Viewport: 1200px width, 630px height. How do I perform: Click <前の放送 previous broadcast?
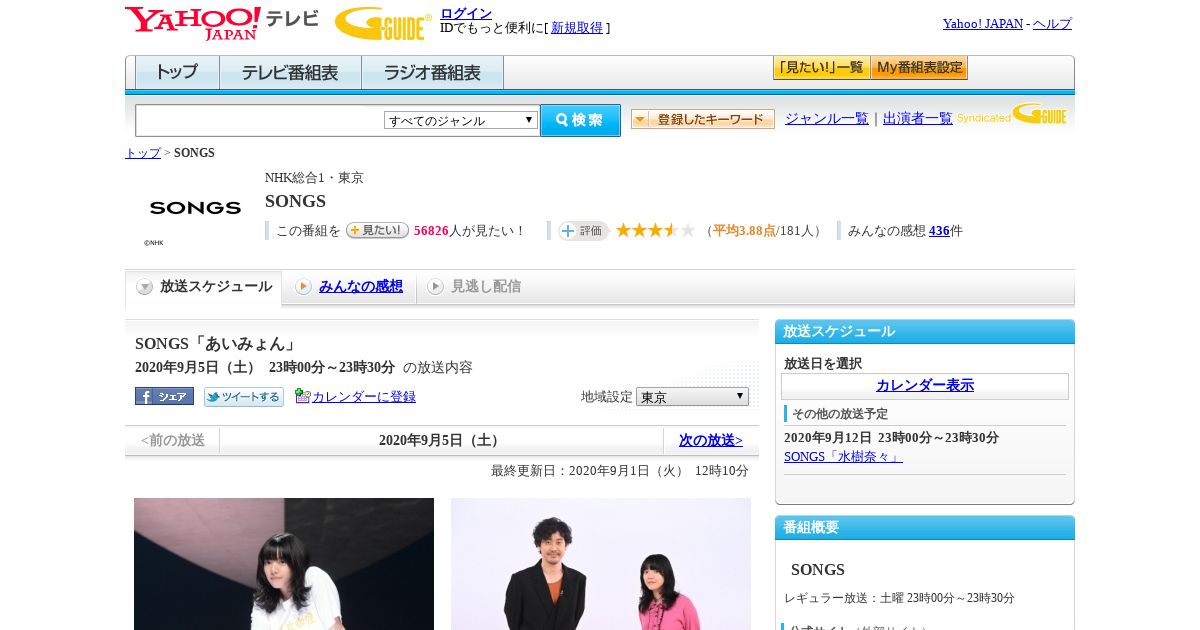pos(172,441)
